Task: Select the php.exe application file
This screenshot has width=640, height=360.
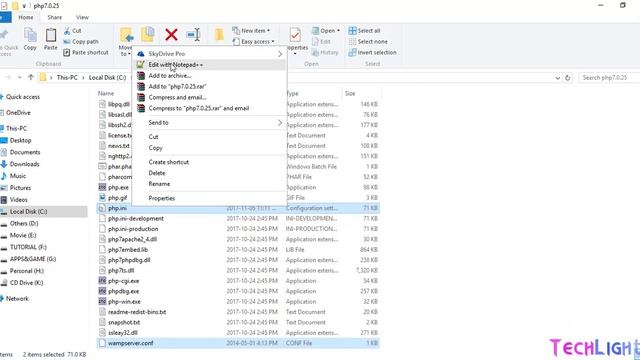Action: [118, 188]
